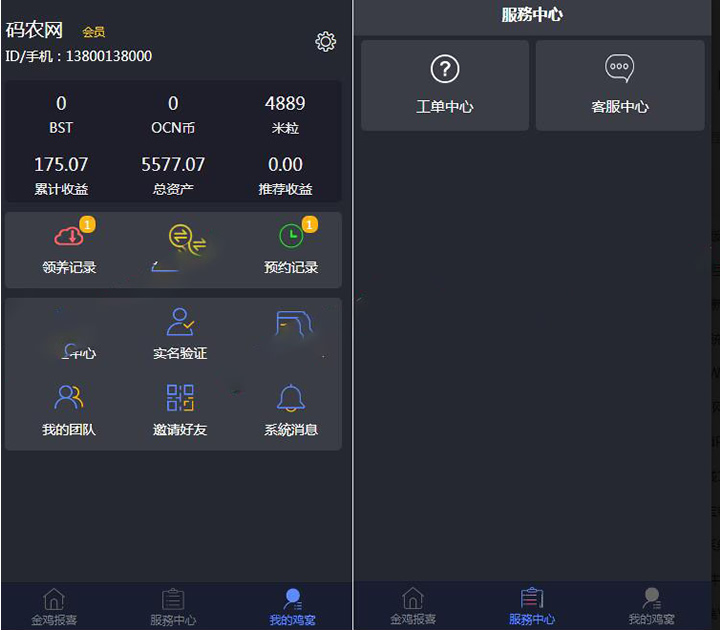Click the 领养记录 notification badge
Screen dimensions: 720x630
point(87,225)
